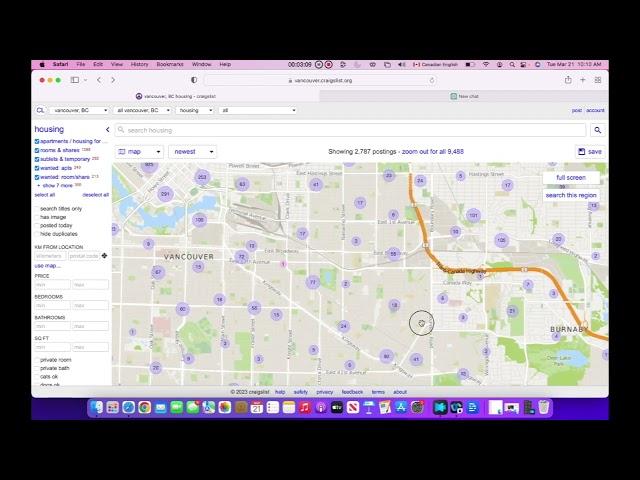This screenshot has width=640, height=480.
Task: Go forward with Safari forward arrow
Action: click(113, 80)
